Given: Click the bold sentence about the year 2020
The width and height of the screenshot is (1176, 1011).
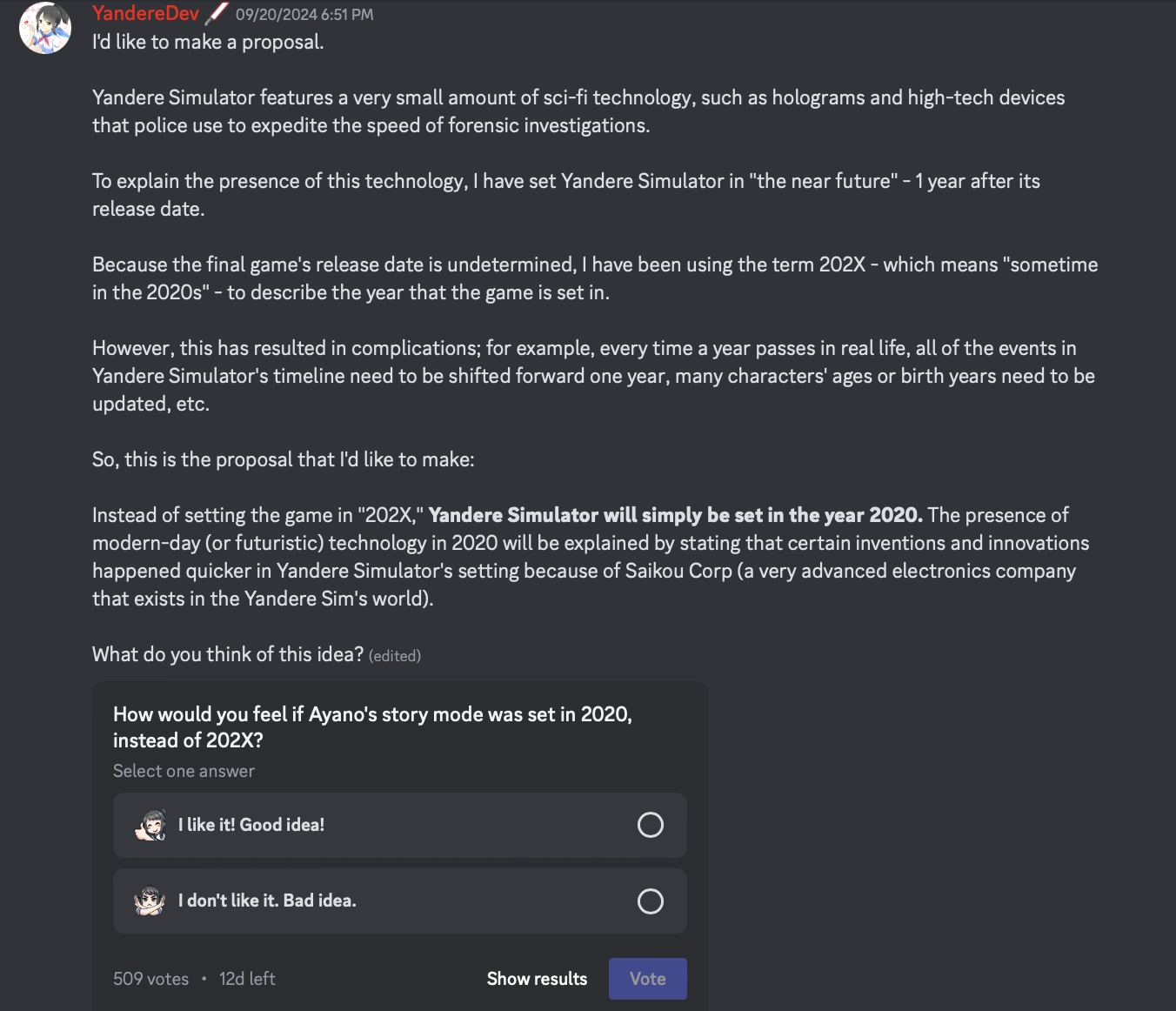Looking at the screenshot, I should pyautogui.click(x=675, y=515).
